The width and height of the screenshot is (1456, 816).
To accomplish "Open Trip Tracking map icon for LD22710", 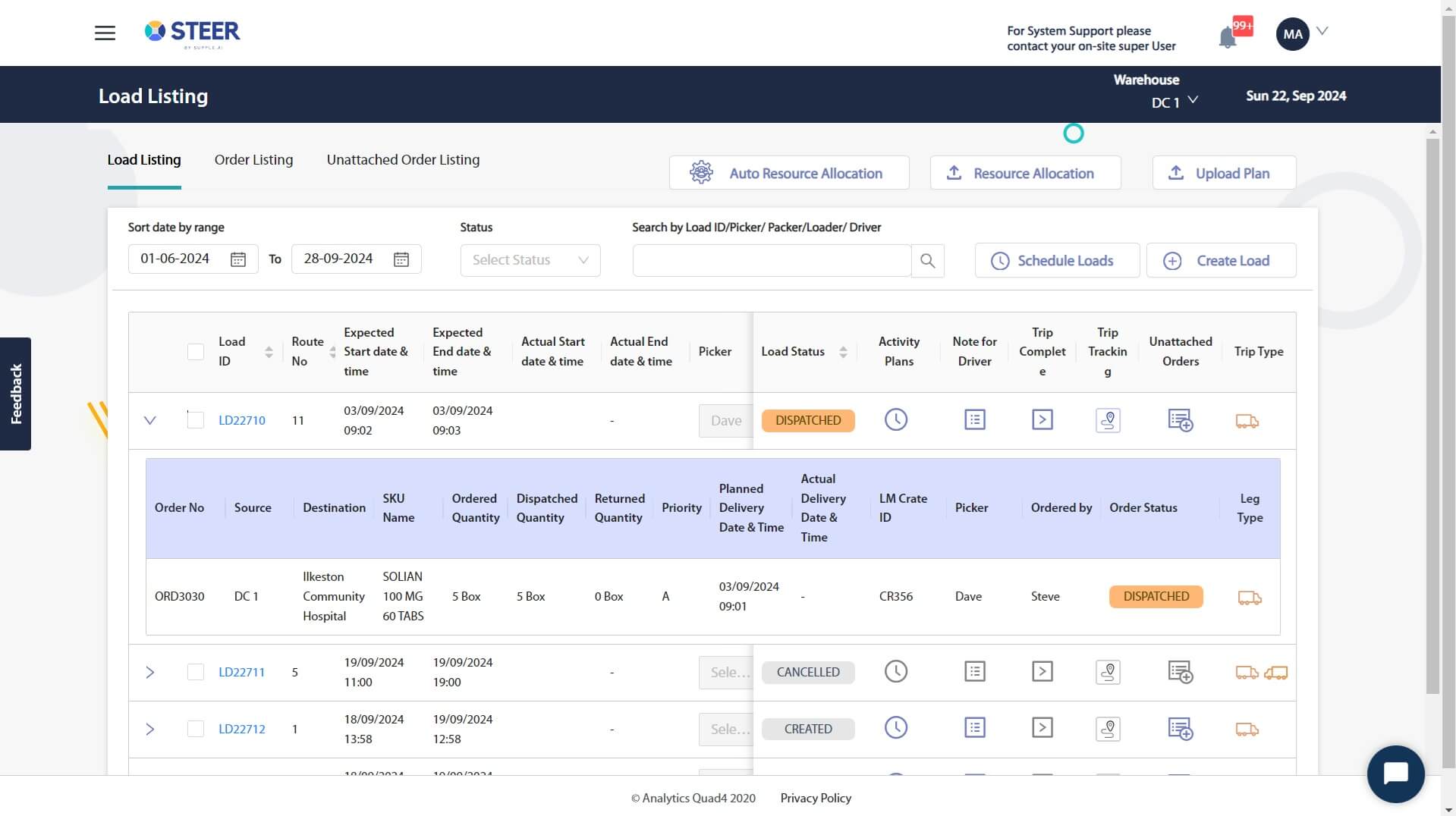I will click(1108, 420).
